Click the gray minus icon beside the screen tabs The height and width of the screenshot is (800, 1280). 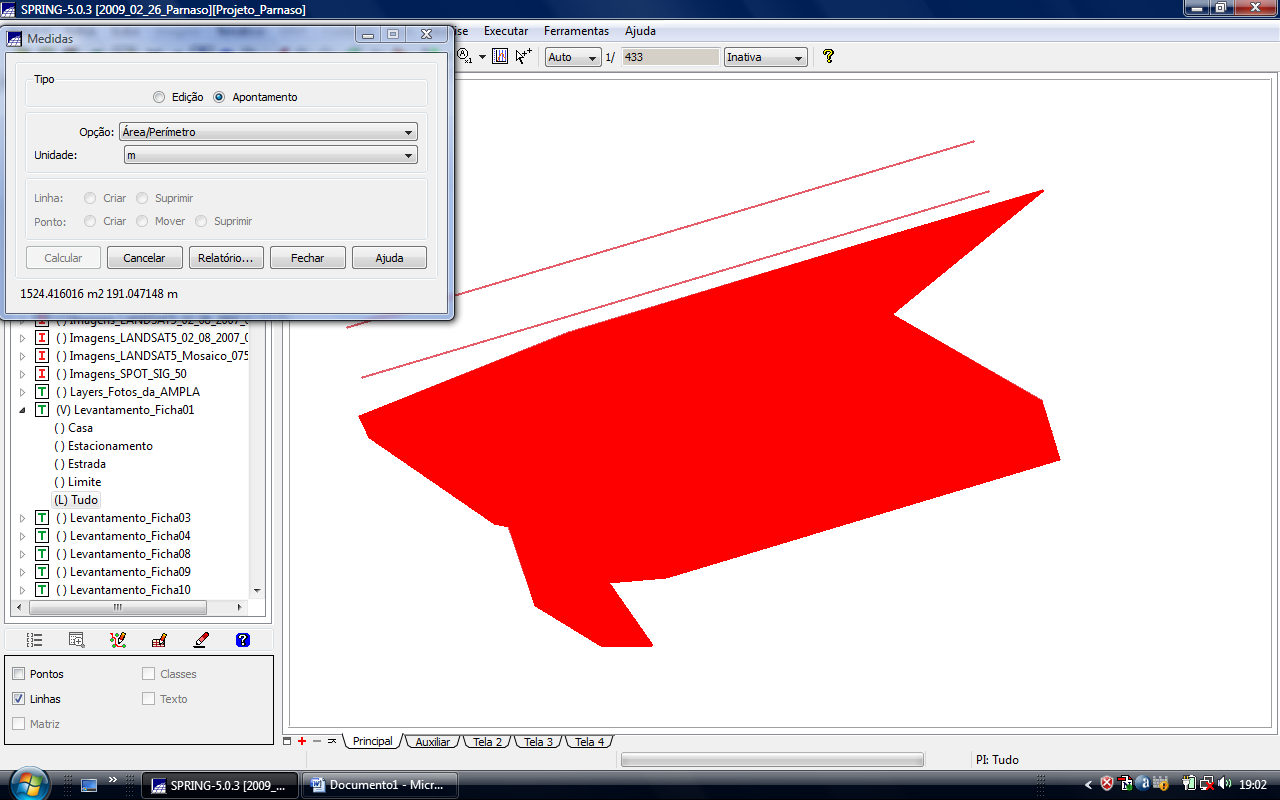[x=317, y=741]
